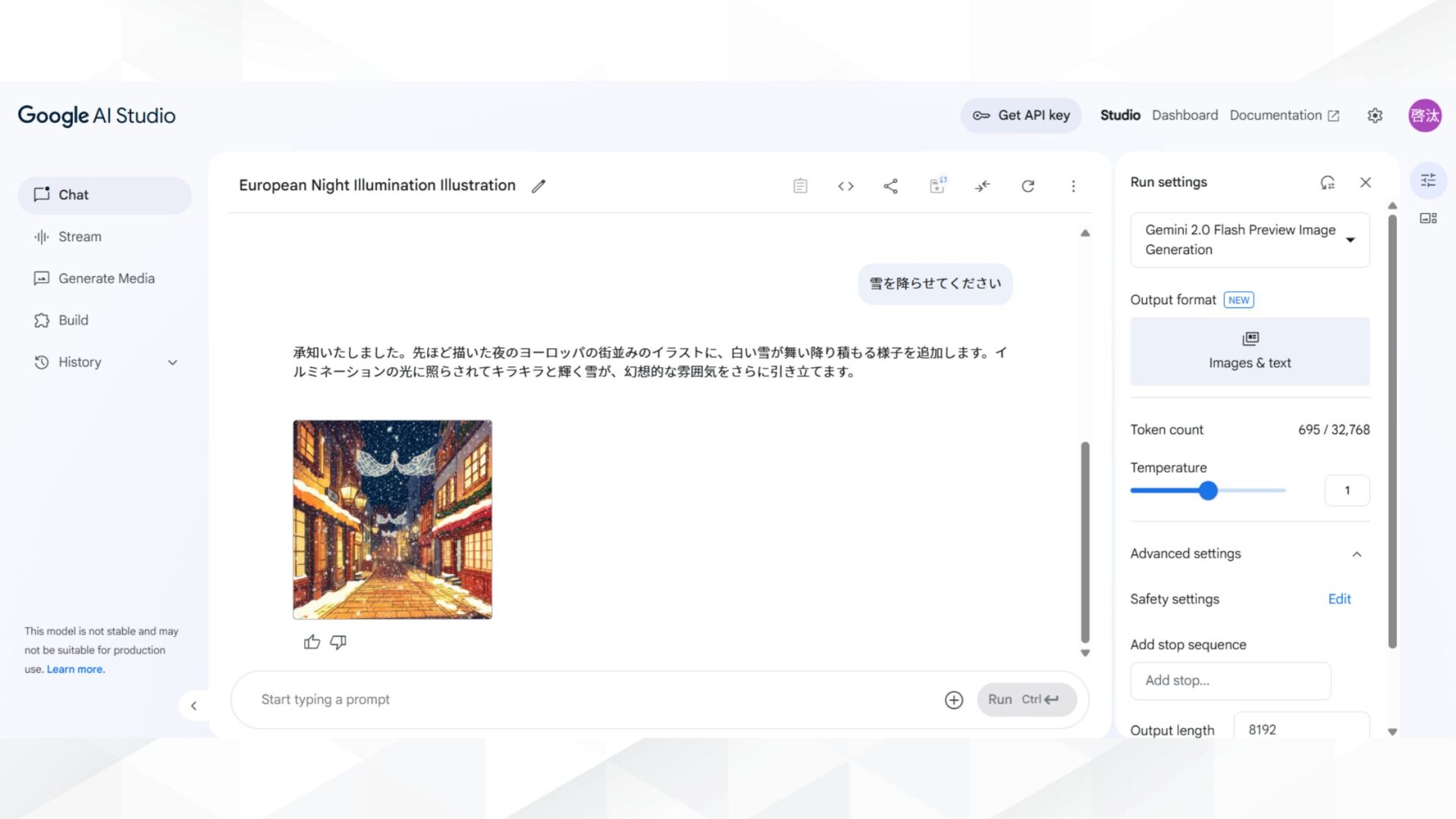Open Documentation in a new tab
This screenshot has height=819, width=1456.
coord(1283,115)
